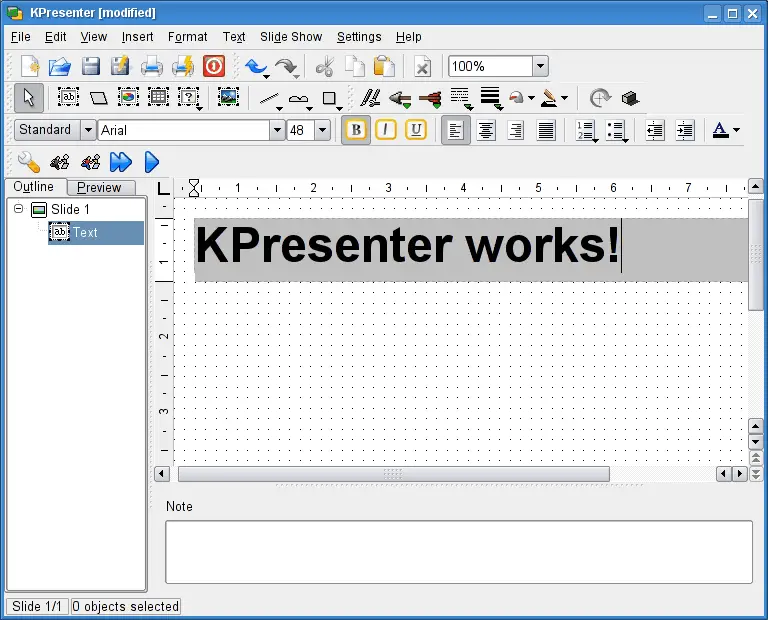Center-align the text
Screen dimensions: 768x620
486,130
